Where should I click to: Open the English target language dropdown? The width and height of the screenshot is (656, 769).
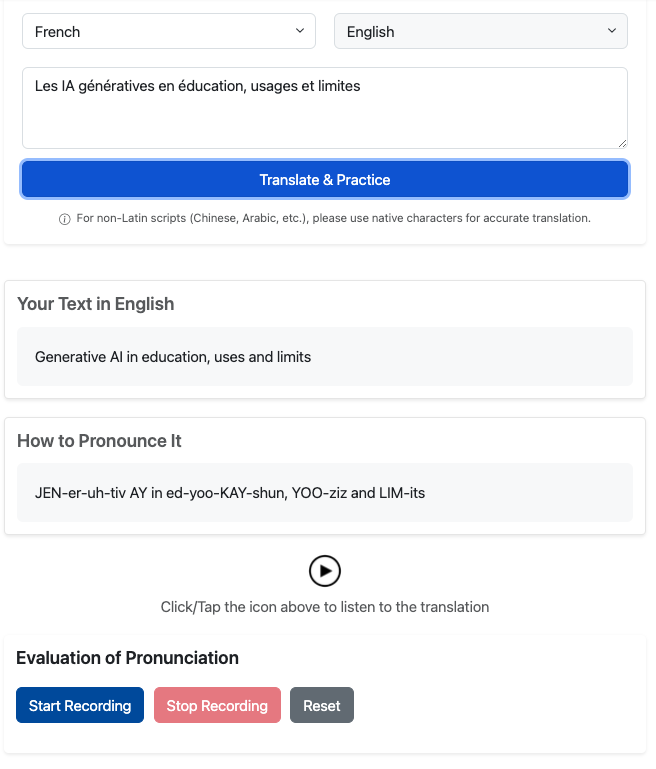pos(480,32)
